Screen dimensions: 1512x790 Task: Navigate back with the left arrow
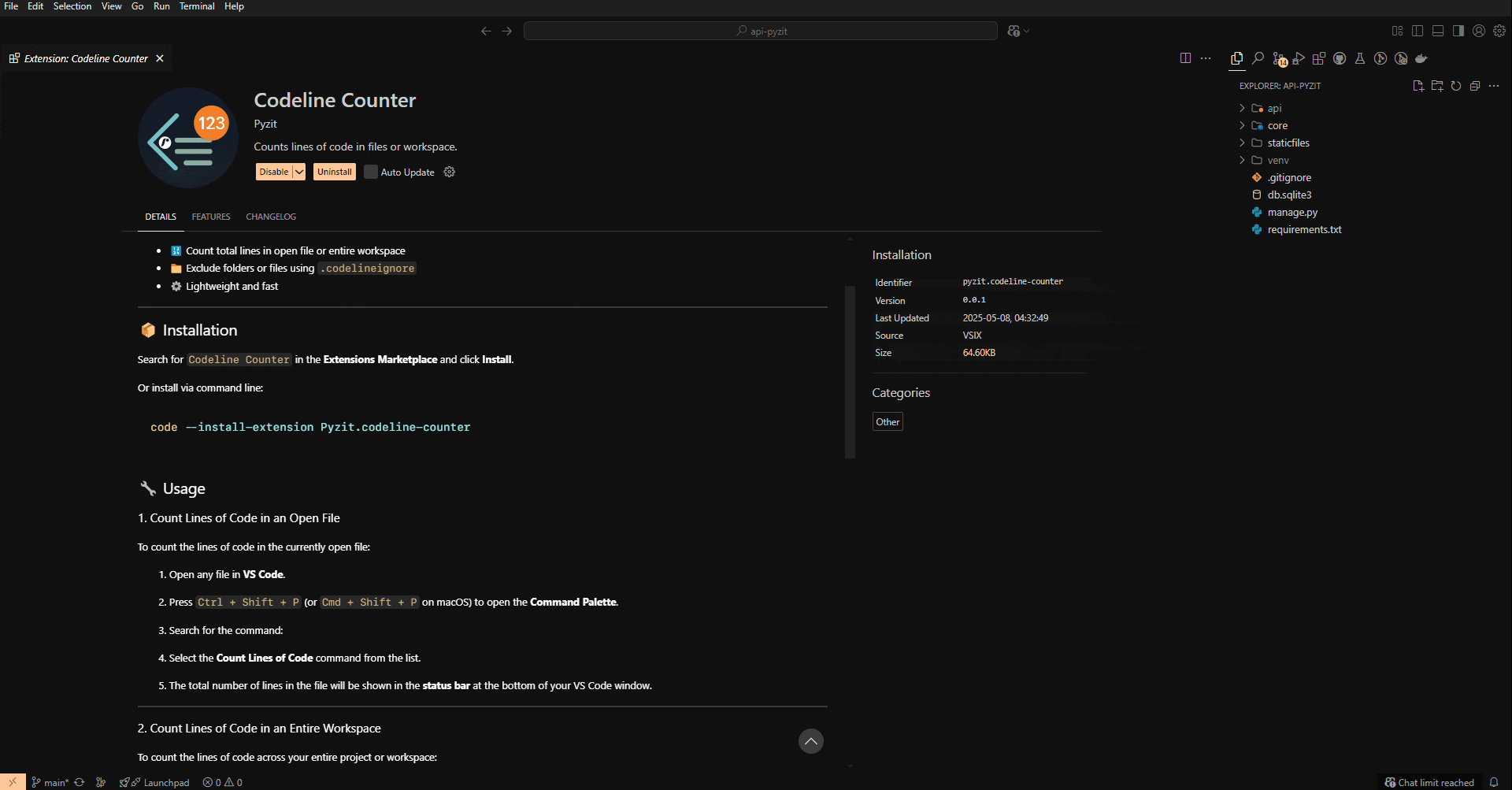click(486, 31)
